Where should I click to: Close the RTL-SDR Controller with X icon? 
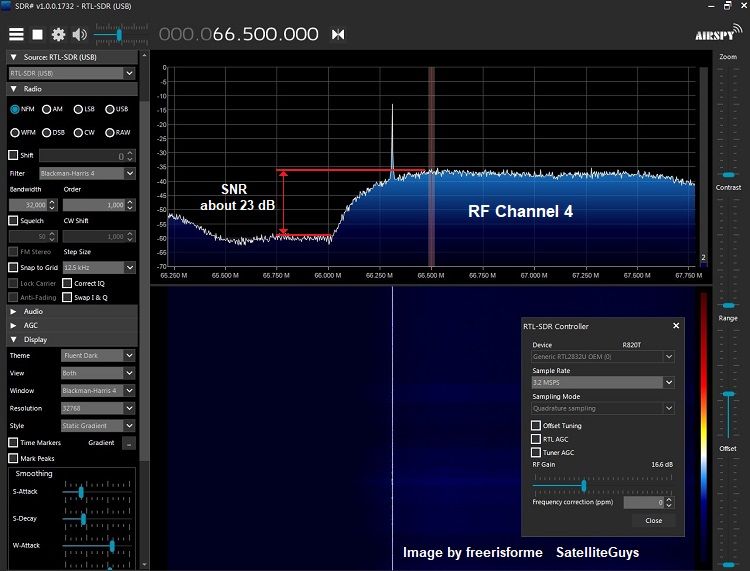point(676,325)
